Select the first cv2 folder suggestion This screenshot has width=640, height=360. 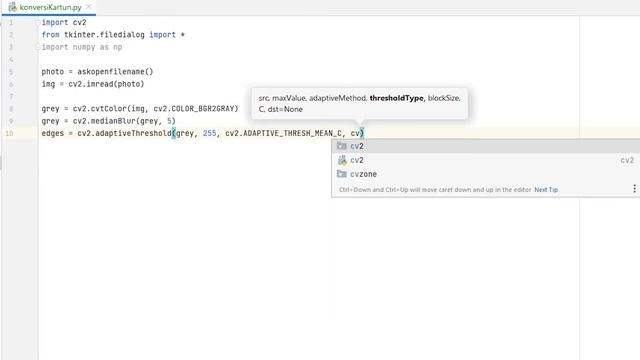coord(486,146)
